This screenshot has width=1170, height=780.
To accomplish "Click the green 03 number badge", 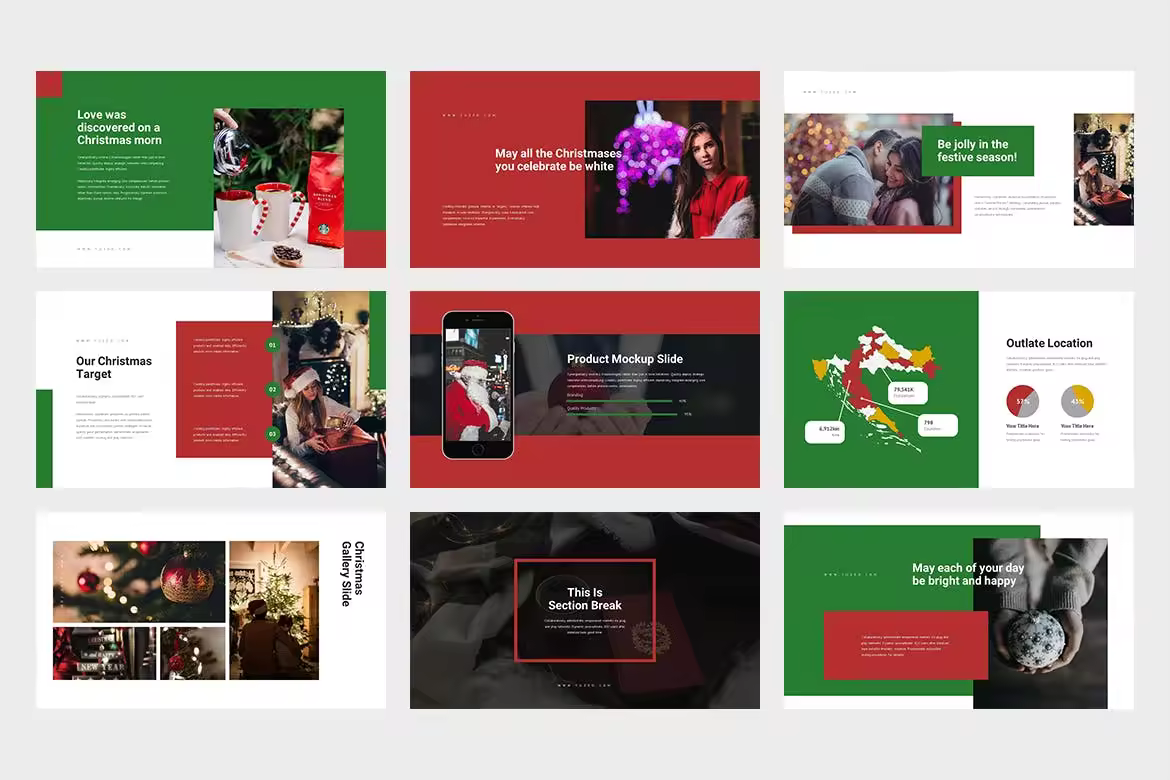I will [272, 434].
